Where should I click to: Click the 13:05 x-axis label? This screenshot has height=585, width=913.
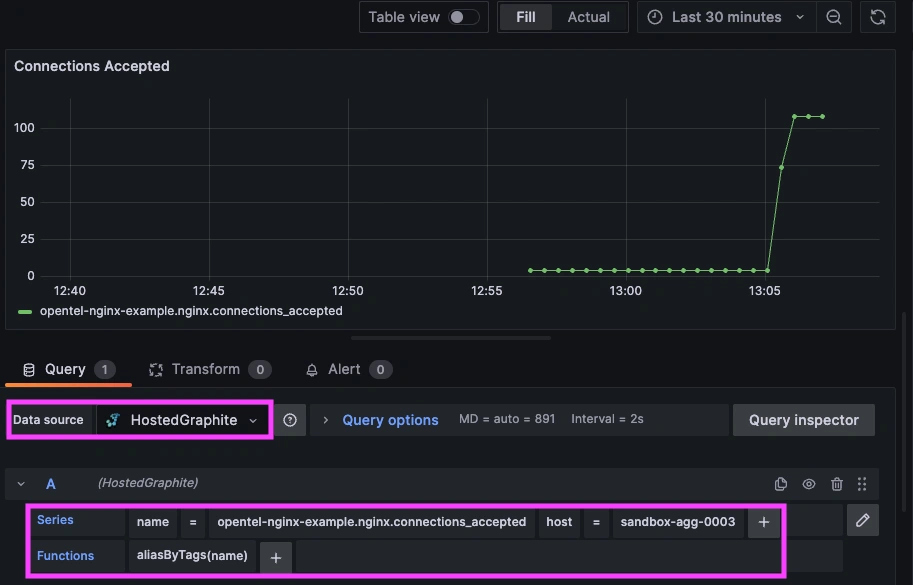pos(764,290)
